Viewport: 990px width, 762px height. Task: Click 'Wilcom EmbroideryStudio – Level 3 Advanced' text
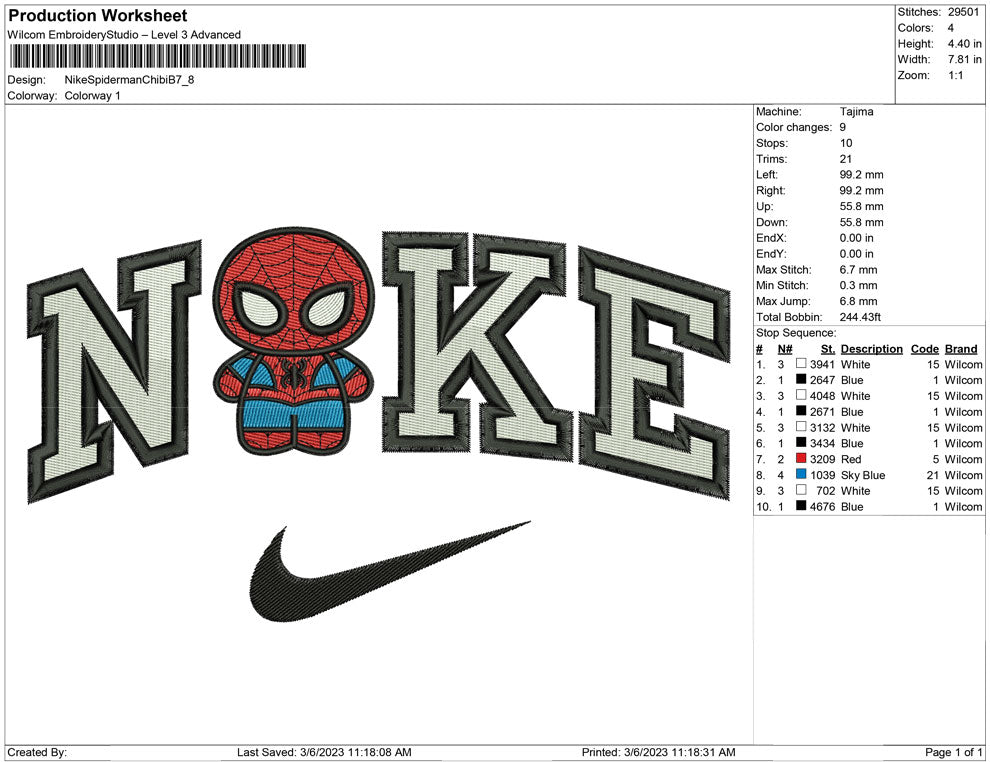124,35
